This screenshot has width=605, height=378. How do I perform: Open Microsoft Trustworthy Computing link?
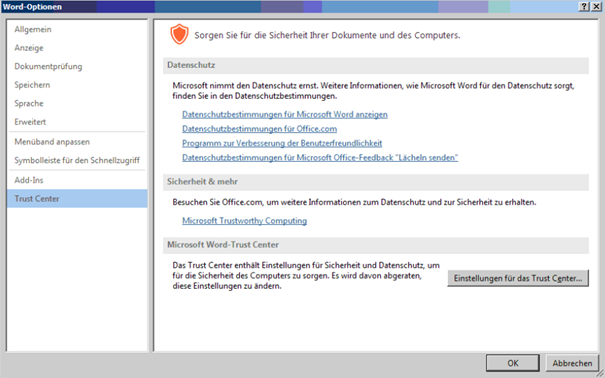pos(245,221)
